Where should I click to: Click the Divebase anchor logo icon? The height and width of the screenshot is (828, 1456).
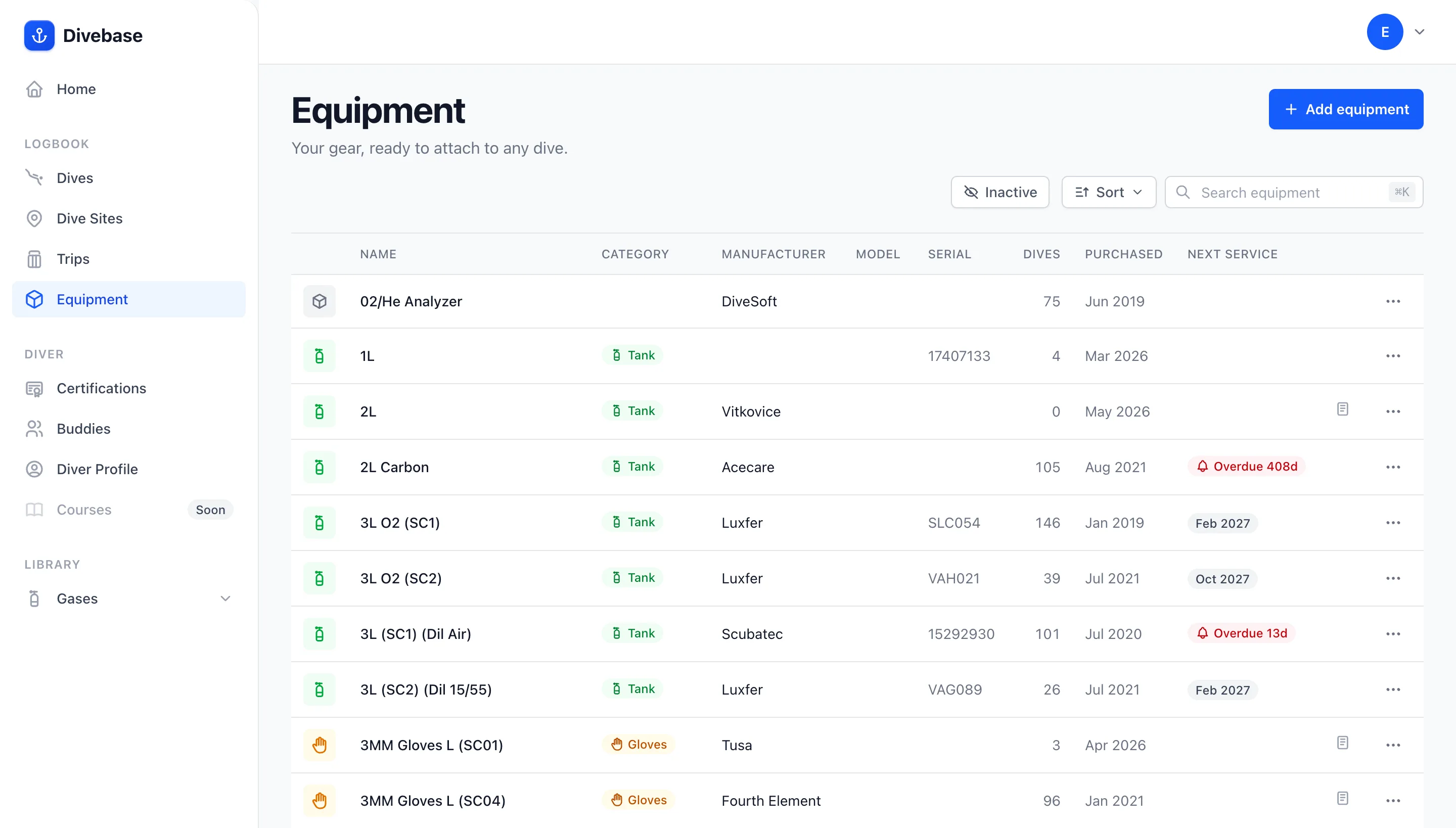39,35
